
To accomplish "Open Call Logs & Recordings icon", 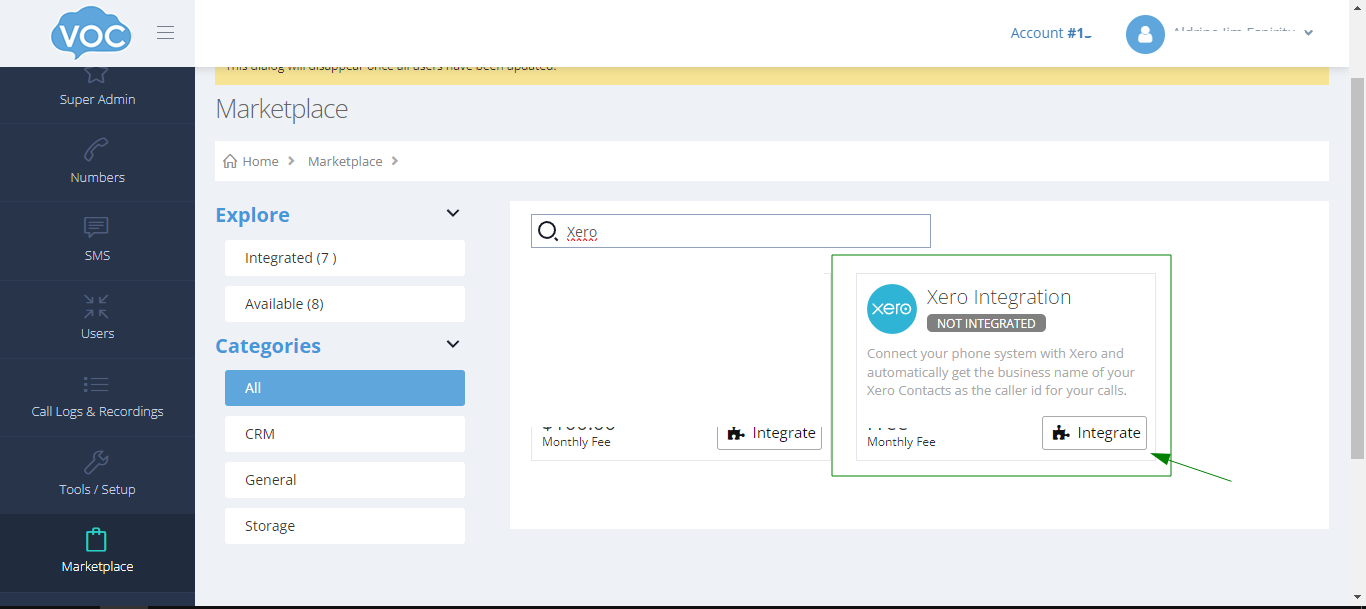I will pyautogui.click(x=97, y=384).
